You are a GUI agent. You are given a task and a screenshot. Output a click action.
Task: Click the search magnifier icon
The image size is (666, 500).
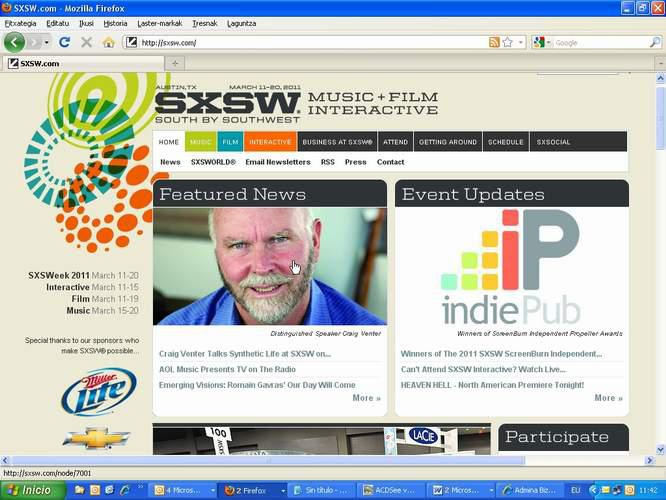(x=655, y=42)
